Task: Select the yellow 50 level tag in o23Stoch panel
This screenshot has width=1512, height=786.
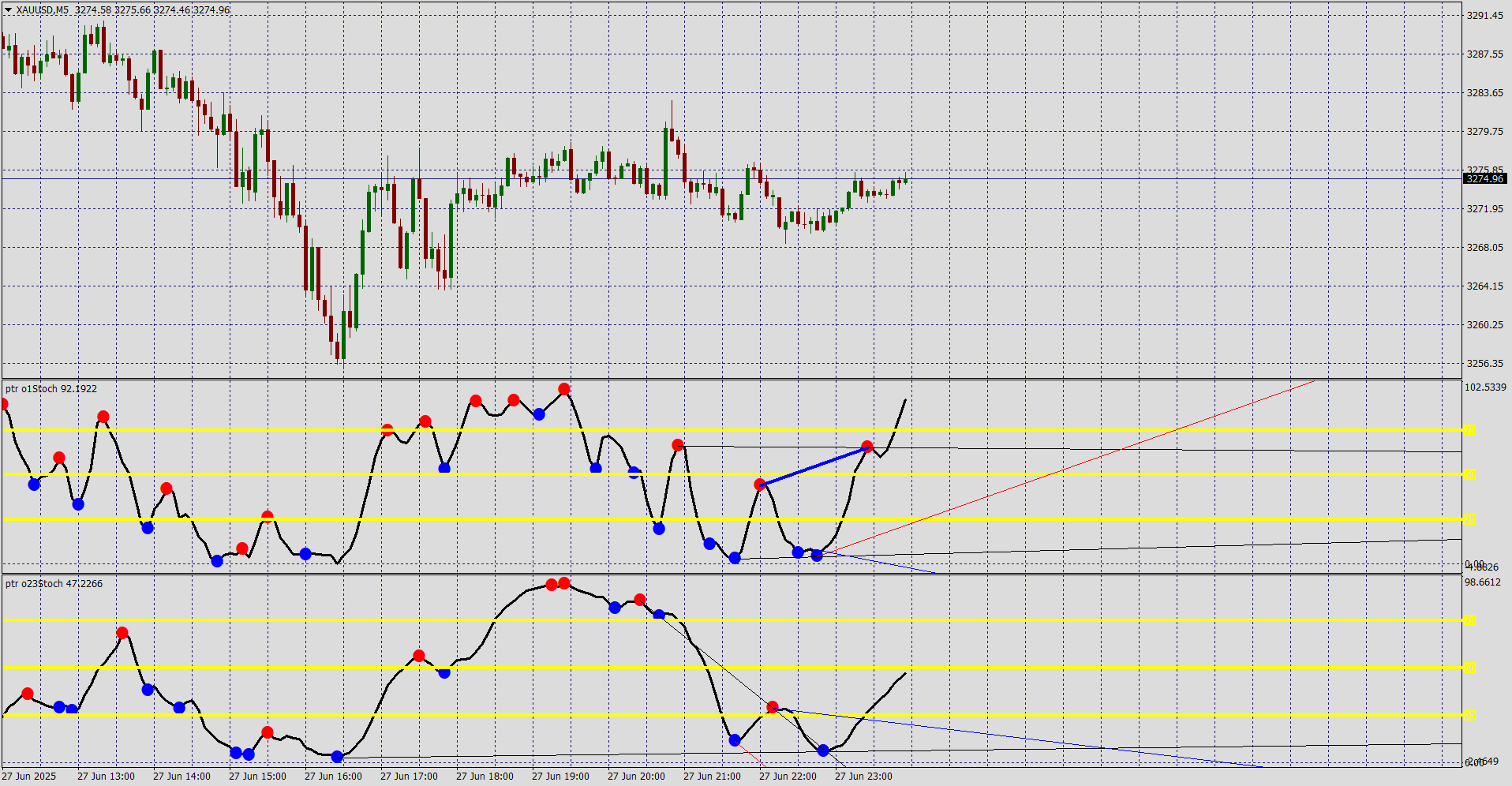Action: (1469, 668)
